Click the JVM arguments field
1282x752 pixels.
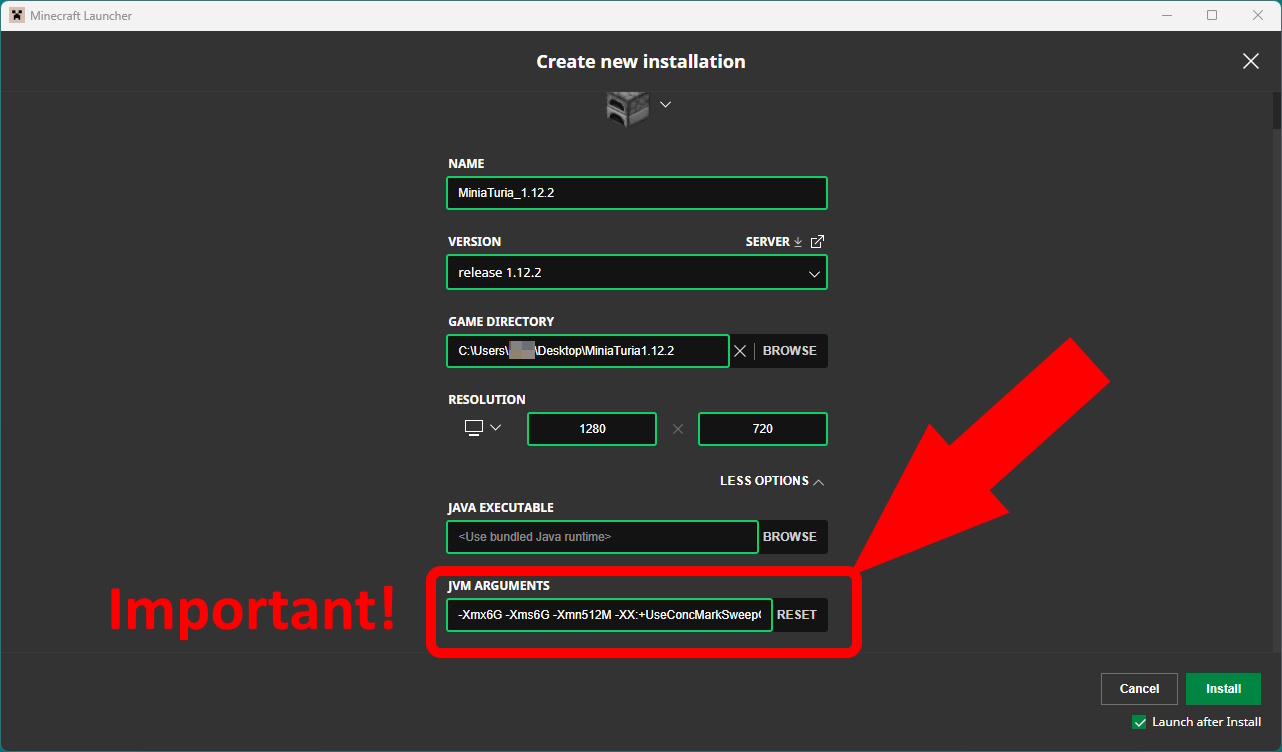coord(609,615)
